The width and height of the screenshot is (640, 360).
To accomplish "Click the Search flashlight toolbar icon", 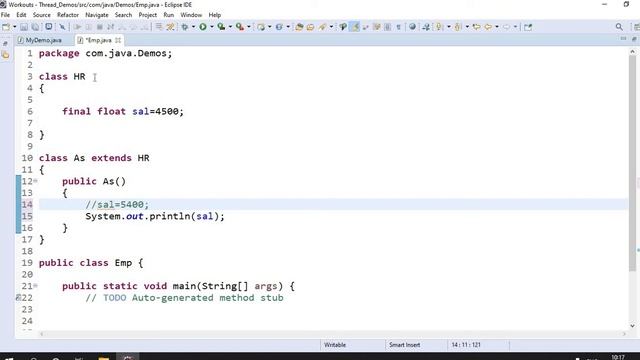I will [322, 27].
